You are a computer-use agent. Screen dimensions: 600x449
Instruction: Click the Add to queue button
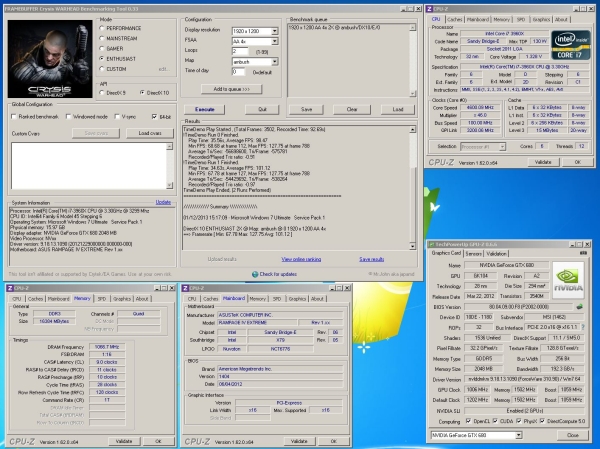[232, 89]
